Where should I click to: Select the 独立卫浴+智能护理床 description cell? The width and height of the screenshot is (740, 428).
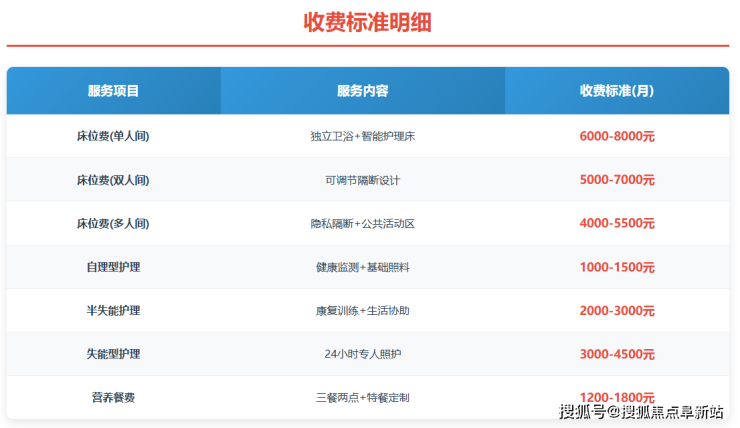362,136
